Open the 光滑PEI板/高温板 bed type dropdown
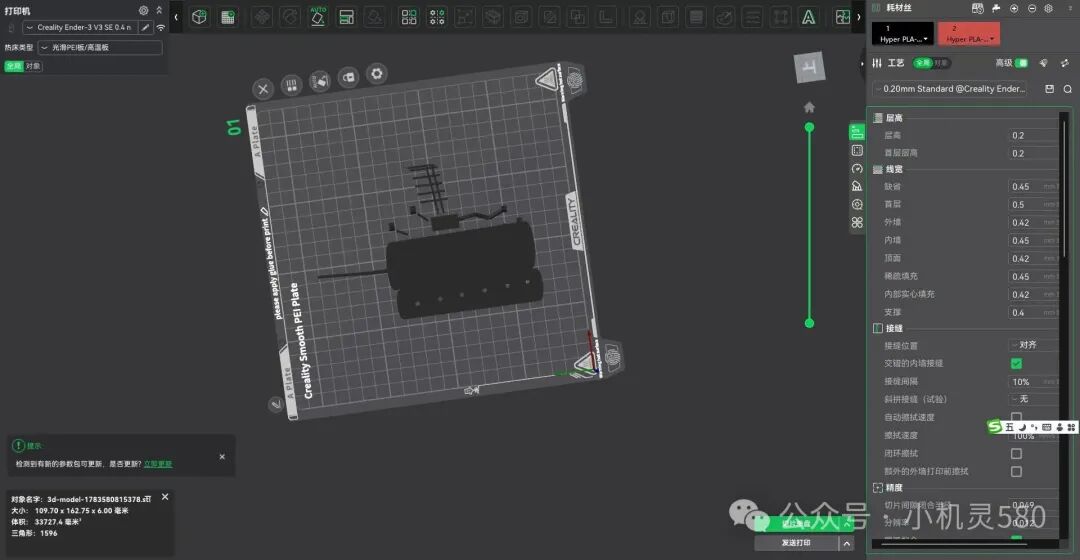 pyautogui.click(x=101, y=48)
